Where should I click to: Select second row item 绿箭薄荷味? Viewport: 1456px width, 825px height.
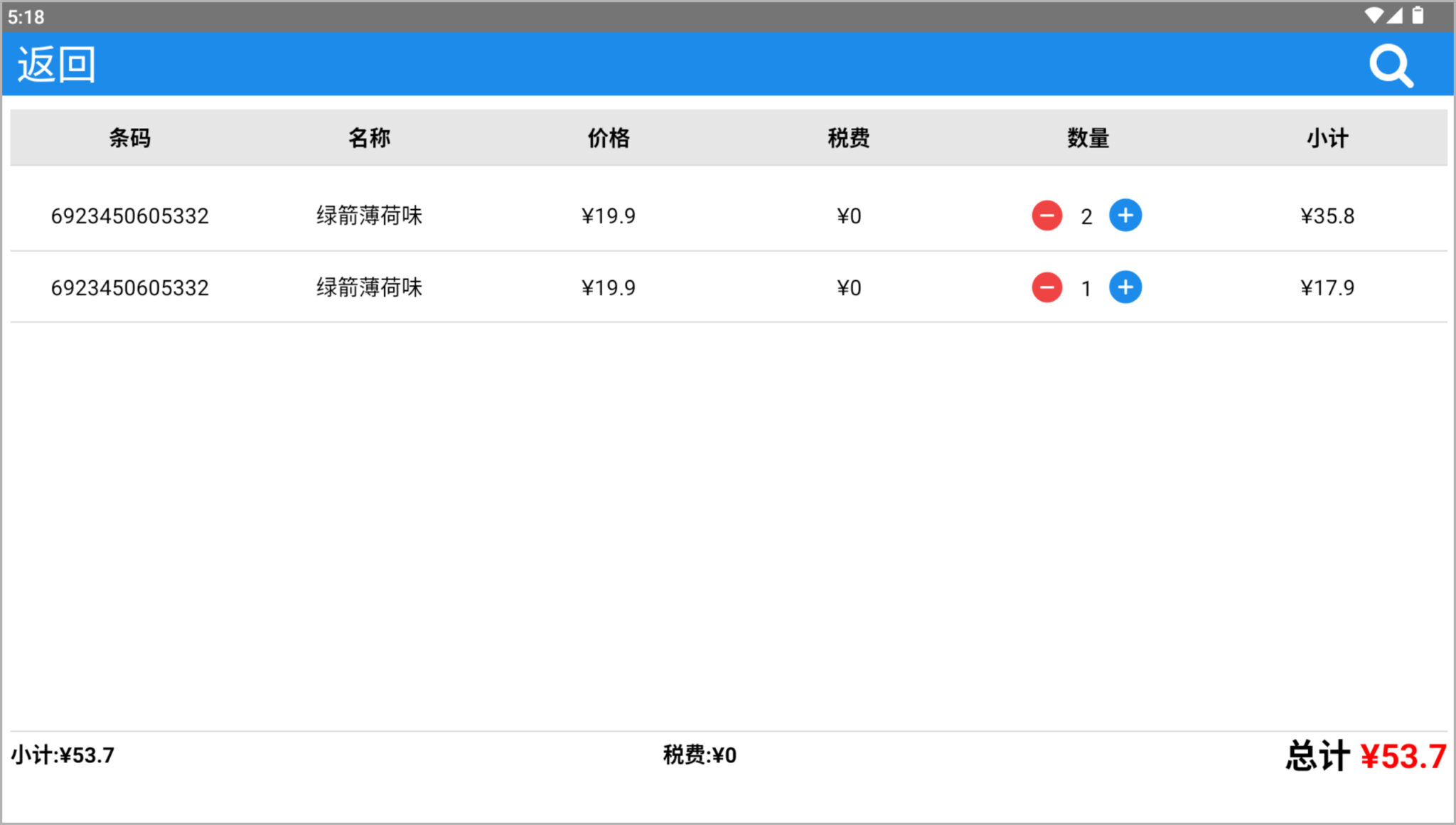(369, 287)
